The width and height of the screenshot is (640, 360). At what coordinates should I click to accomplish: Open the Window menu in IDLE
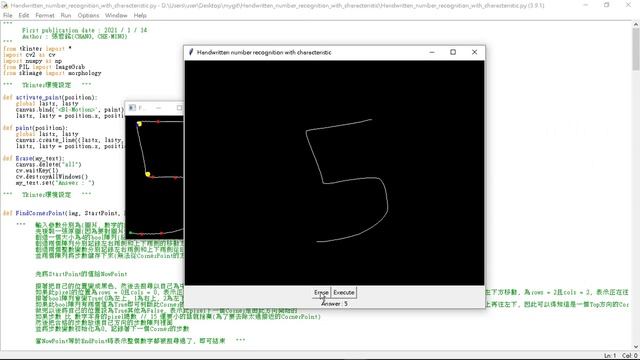[x=116, y=15]
